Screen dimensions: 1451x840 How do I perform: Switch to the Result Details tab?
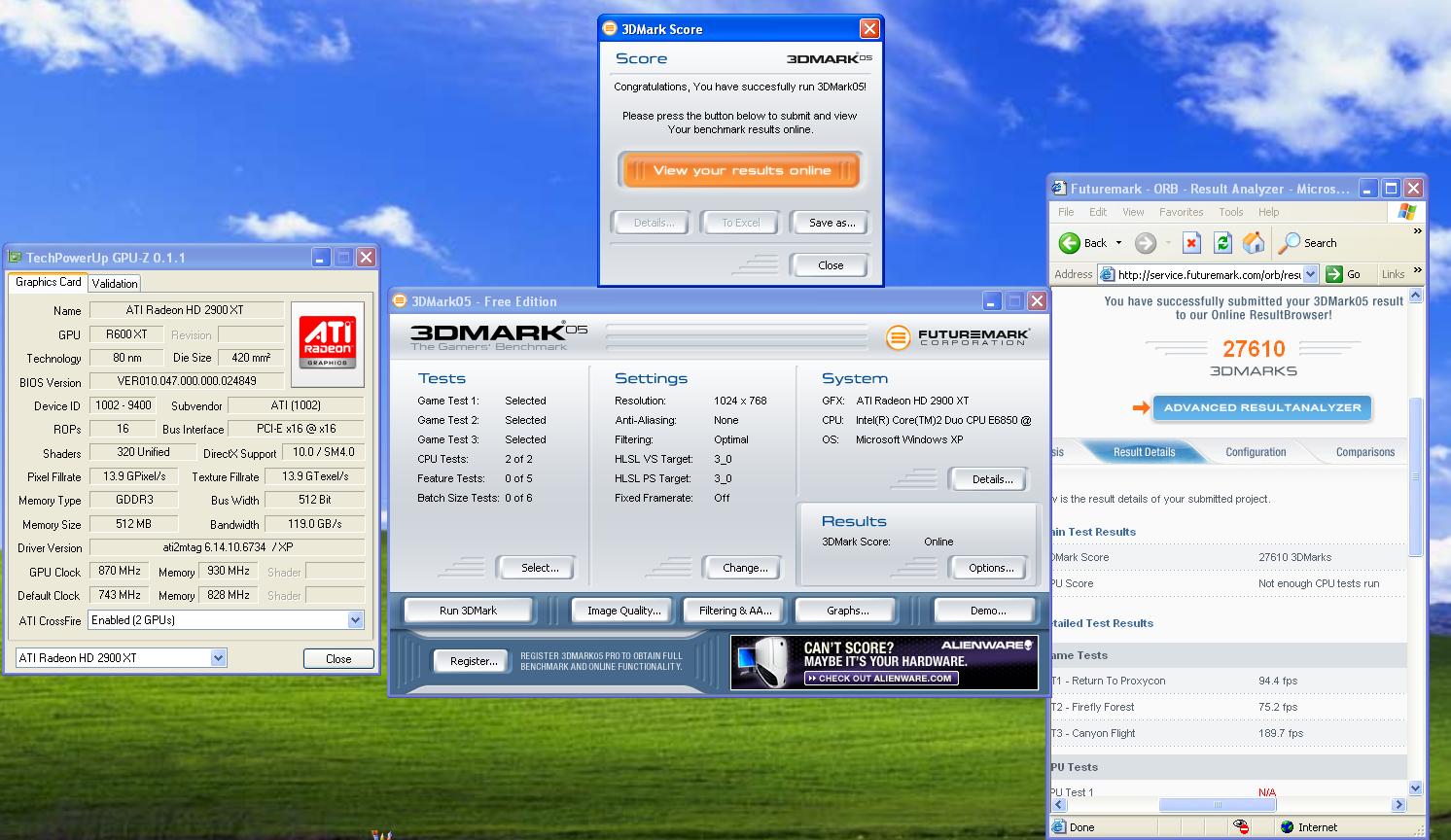[1144, 452]
